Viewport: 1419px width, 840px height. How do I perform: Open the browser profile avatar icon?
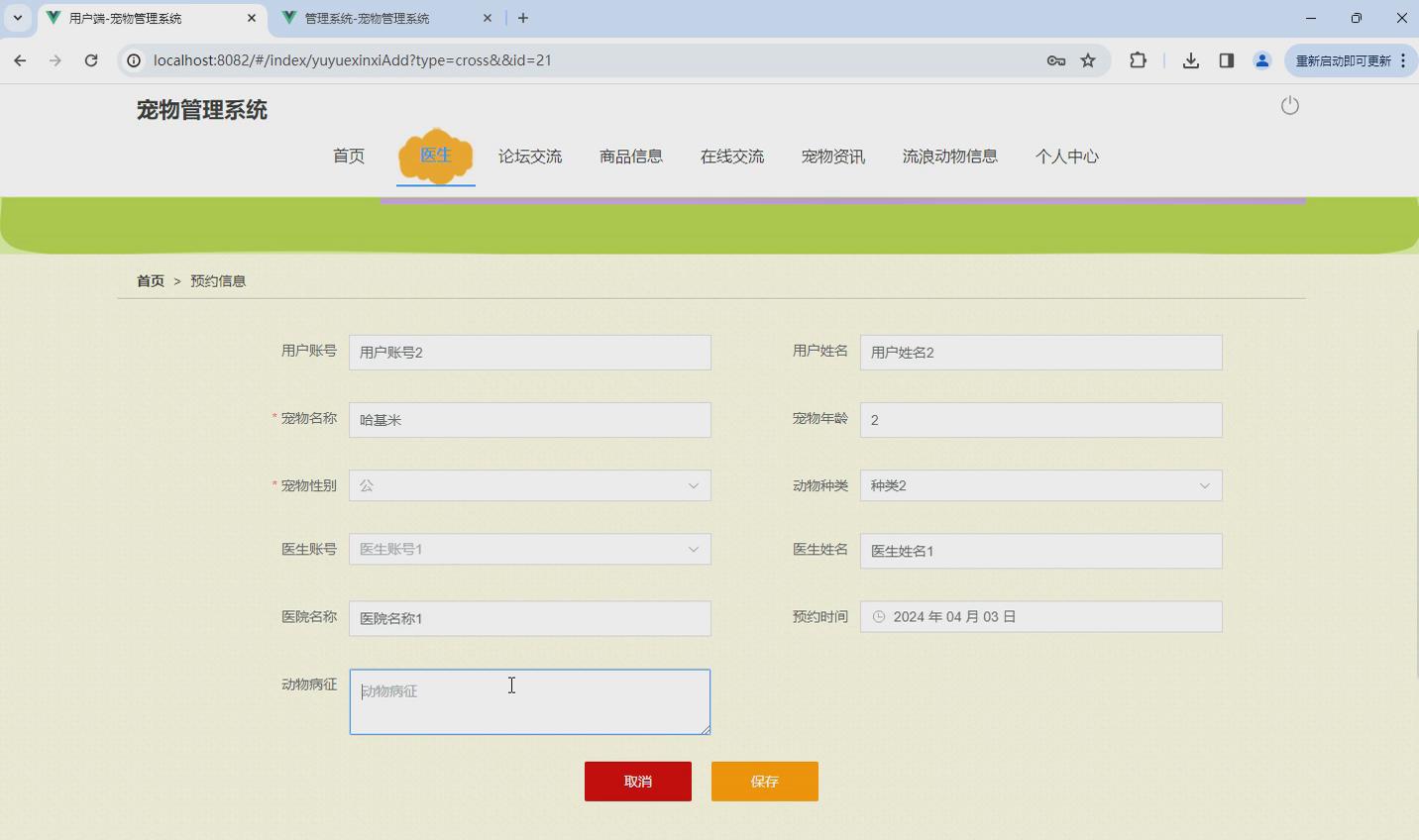[1261, 60]
